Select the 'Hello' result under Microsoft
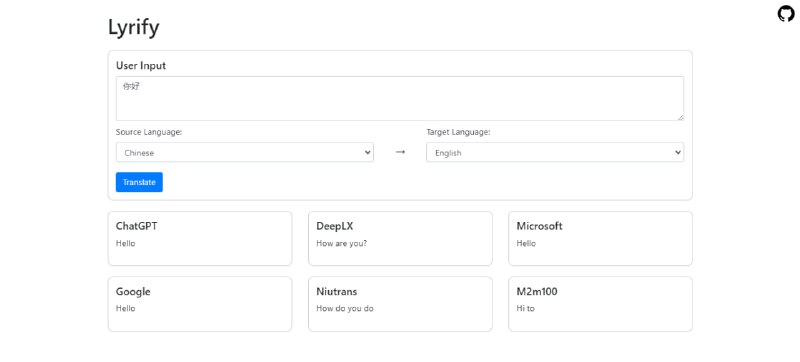The height and width of the screenshot is (362, 800). 526,243
